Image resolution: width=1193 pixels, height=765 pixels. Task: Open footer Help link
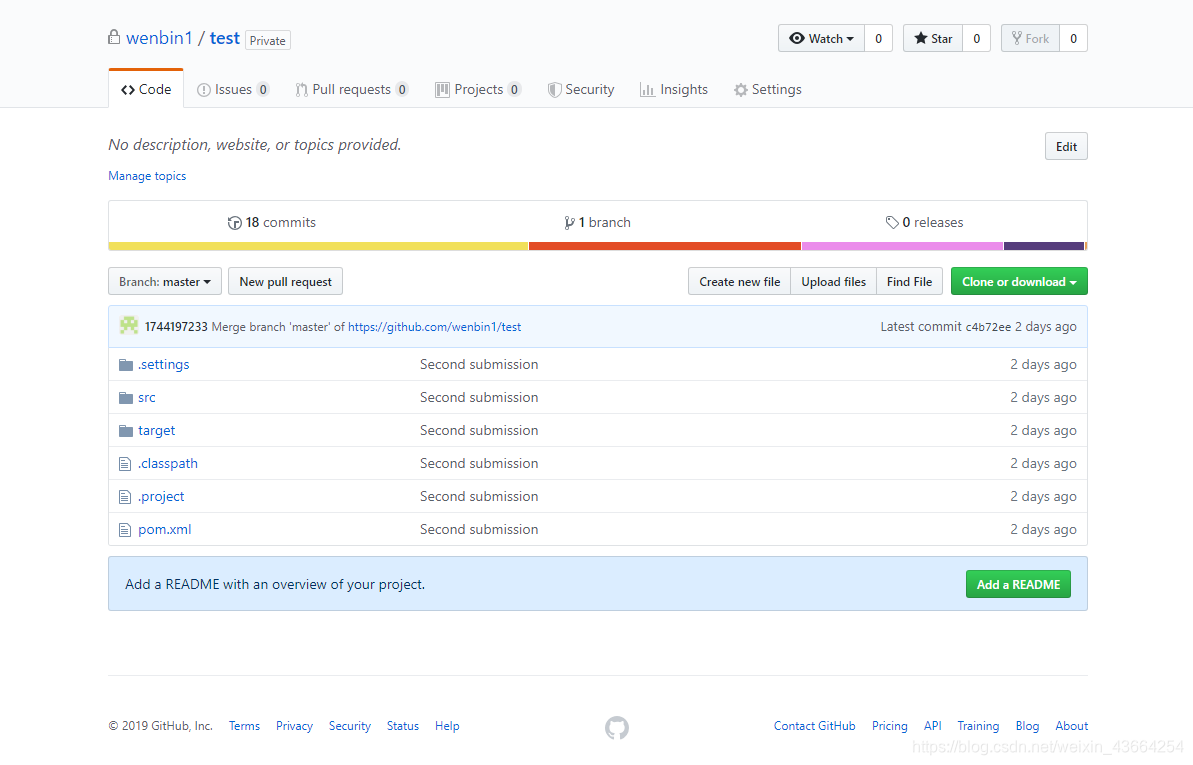tap(447, 726)
